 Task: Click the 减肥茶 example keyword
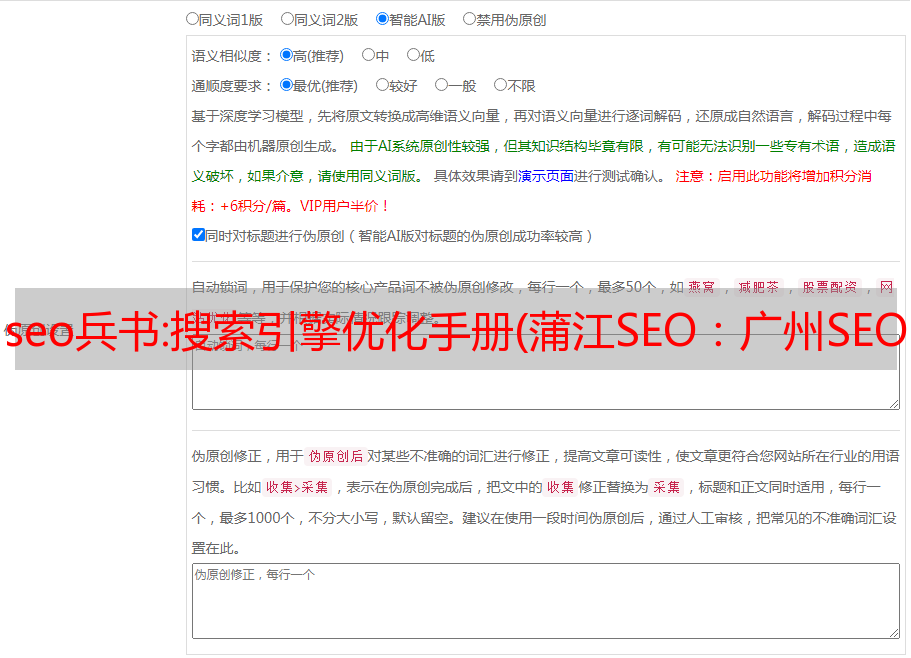click(758, 287)
